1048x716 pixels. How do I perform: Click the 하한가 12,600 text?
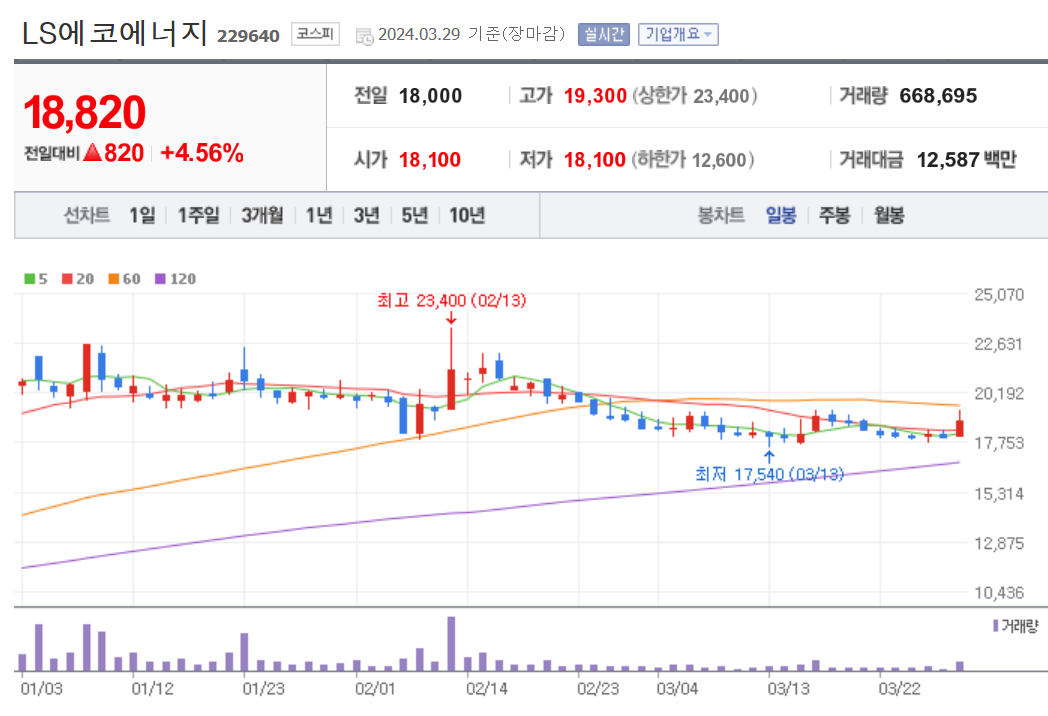tap(693, 160)
